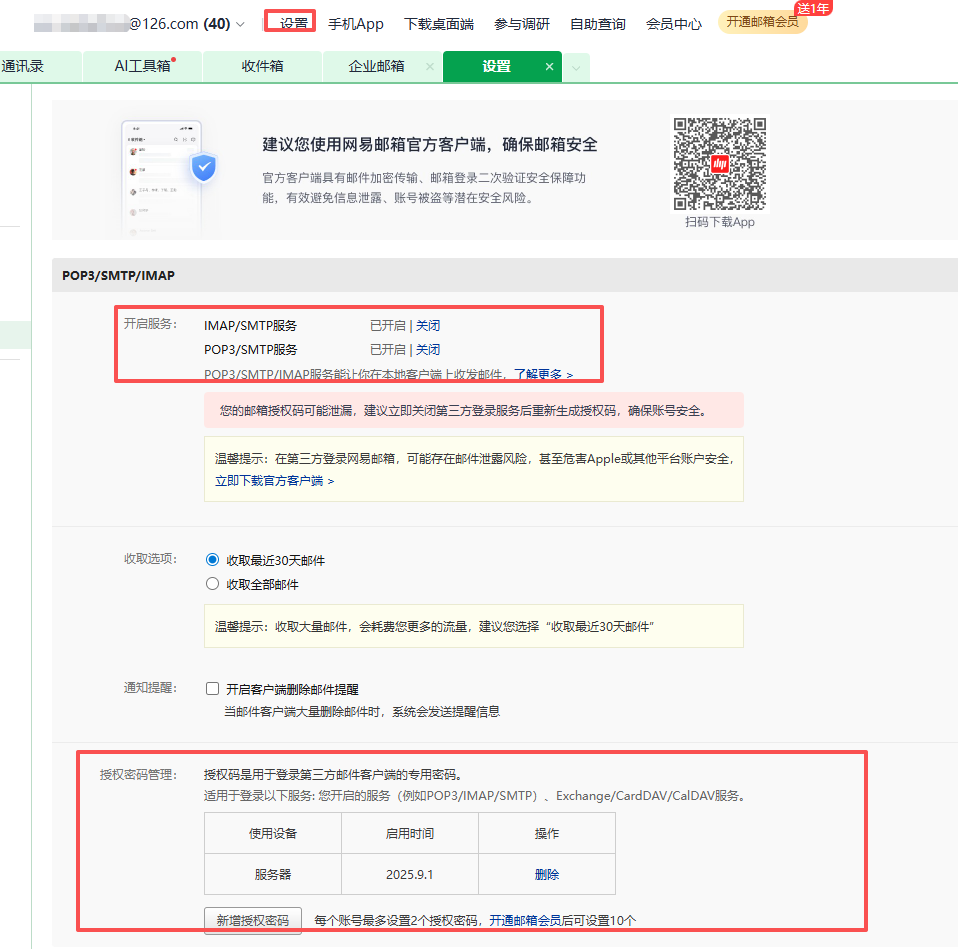Click the IMAP/SMTP服务 label

click(250, 326)
